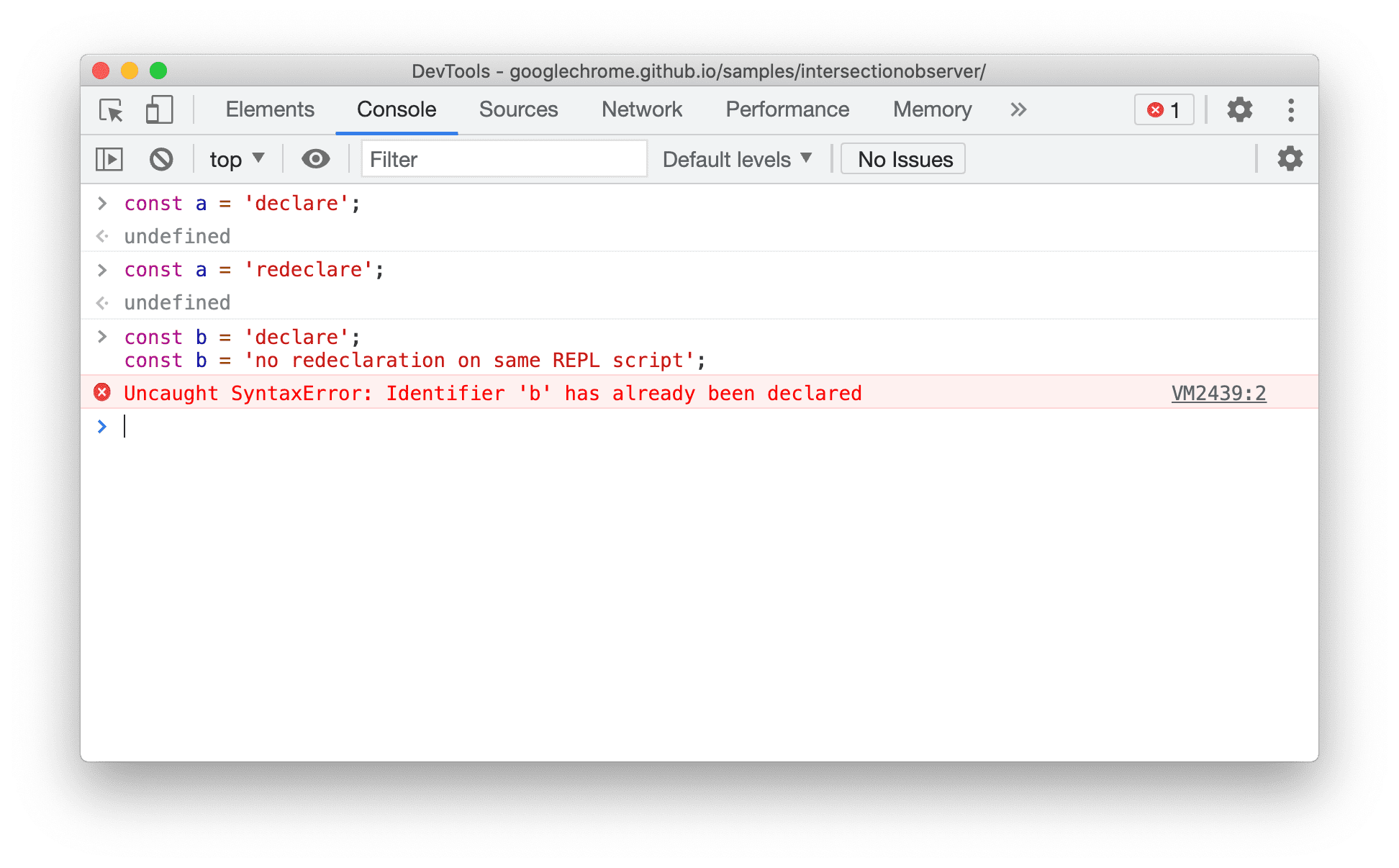Screen dimensions: 1399x868
Task: Select the Sources tab
Action: click(x=517, y=108)
